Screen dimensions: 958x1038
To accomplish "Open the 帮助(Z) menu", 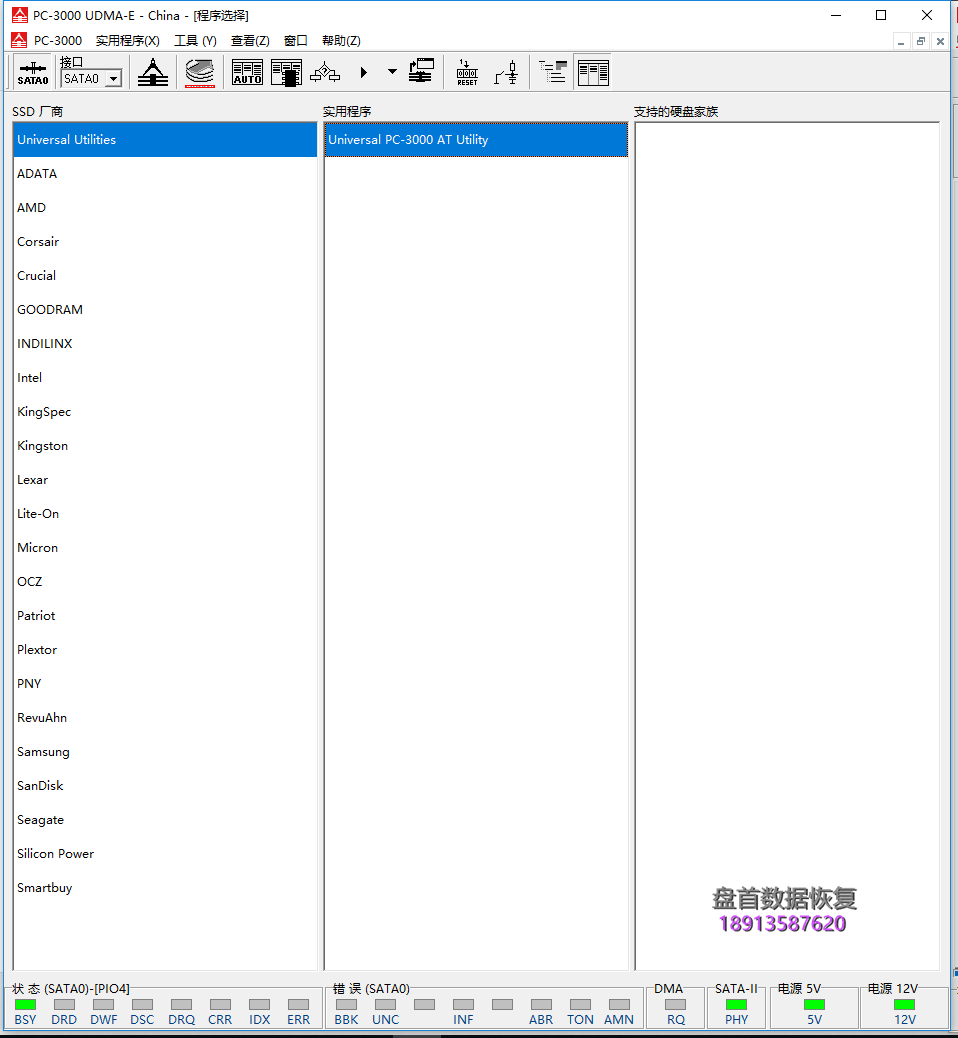I will pos(342,41).
